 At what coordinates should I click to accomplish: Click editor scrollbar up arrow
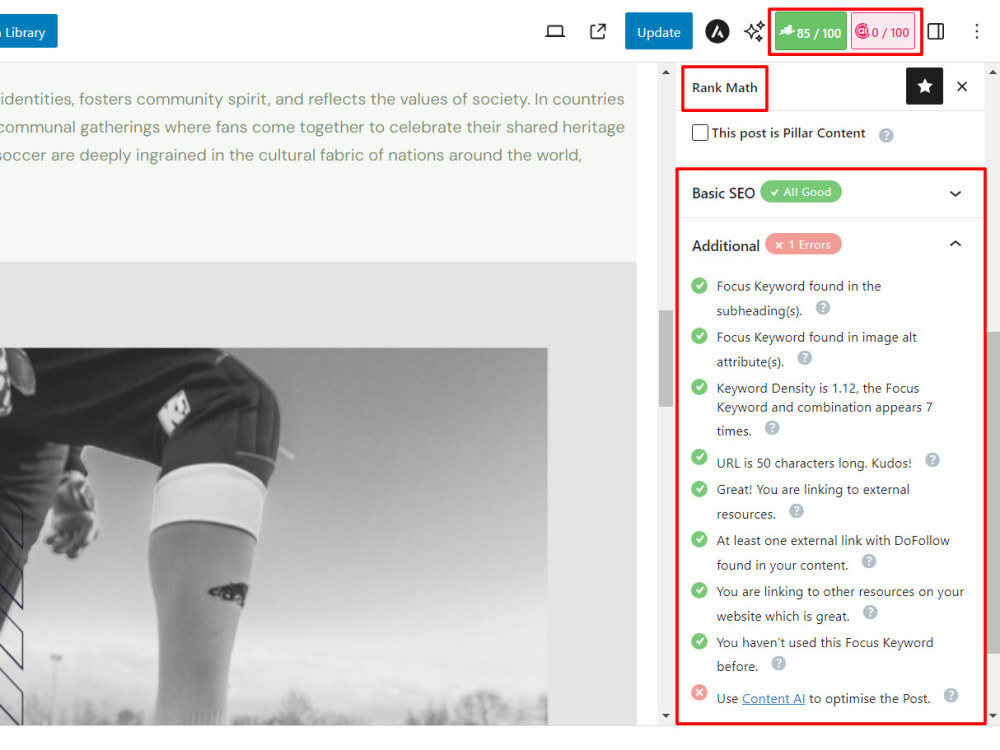(x=665, y=72)
